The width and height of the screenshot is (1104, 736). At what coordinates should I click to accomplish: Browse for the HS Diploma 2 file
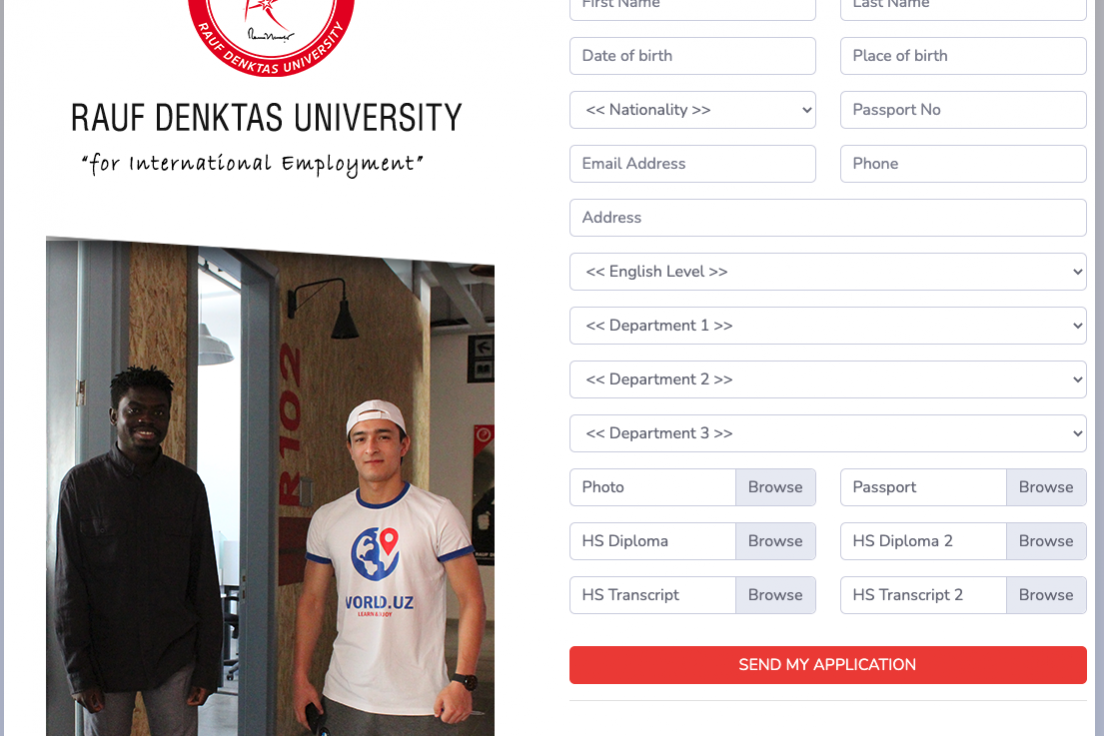pyautogui.click(x=1046, y=541)
